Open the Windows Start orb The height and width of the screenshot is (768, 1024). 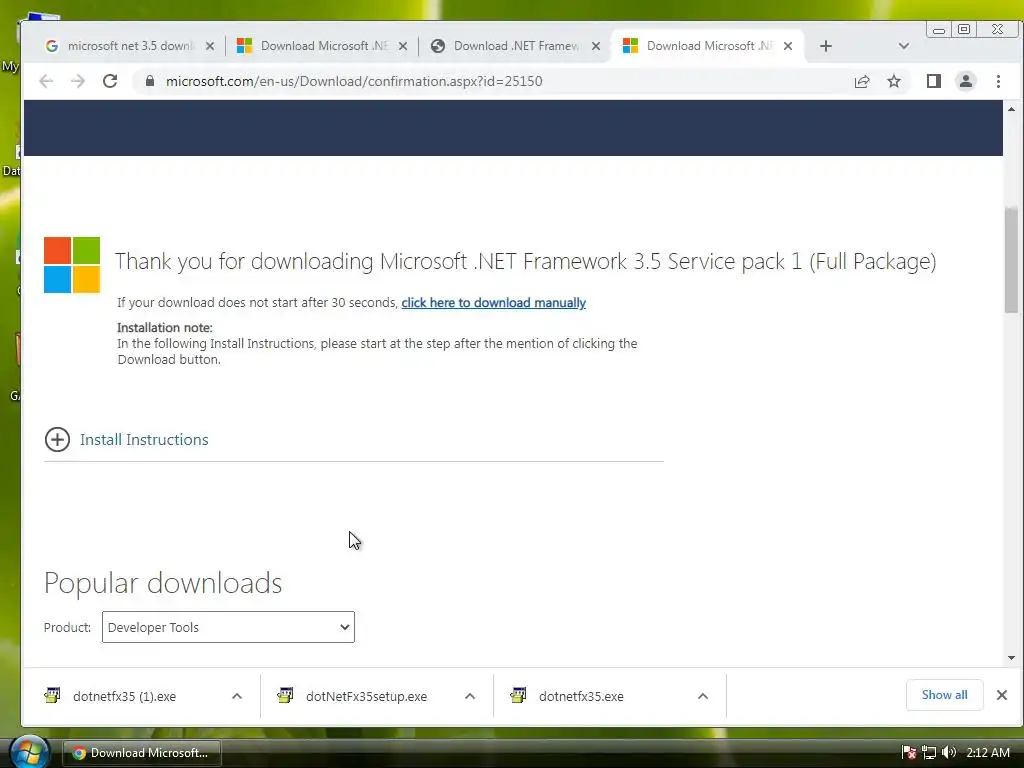coord(29,751)
